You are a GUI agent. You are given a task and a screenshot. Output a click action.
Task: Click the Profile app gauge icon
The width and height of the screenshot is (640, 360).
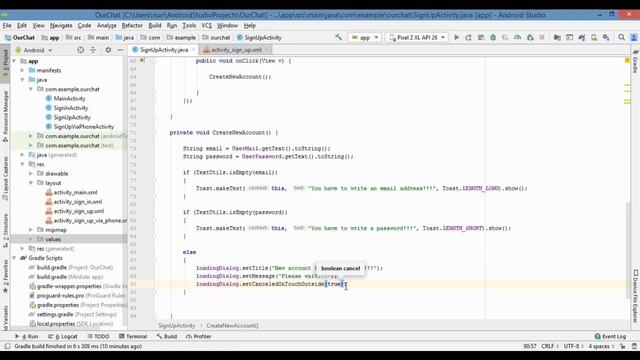[517, 37]
